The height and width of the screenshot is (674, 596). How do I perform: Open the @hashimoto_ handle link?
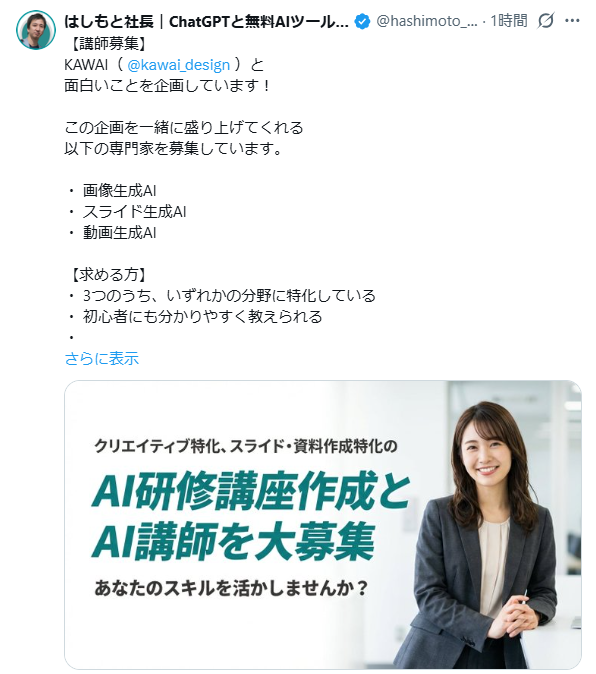(427, 21)
